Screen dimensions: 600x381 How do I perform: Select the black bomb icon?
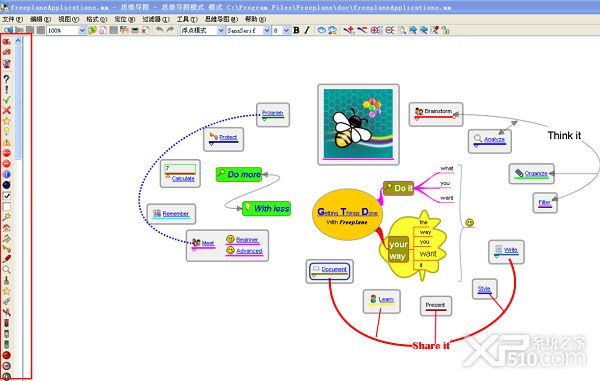[x=7, y=185]
